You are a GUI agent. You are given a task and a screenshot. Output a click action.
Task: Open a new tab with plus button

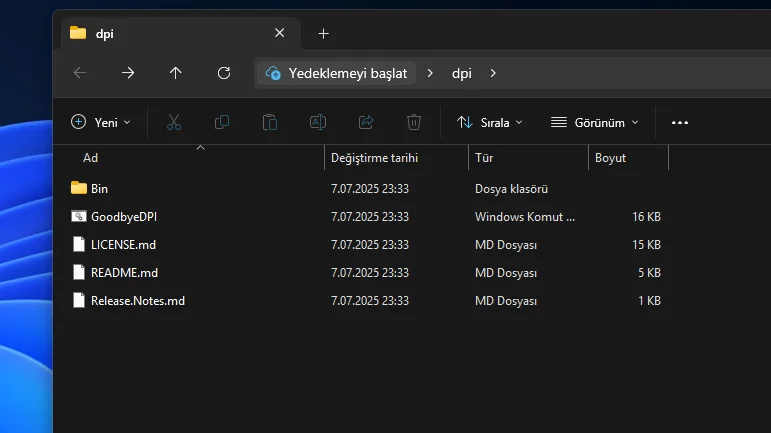tap(323, 33)
